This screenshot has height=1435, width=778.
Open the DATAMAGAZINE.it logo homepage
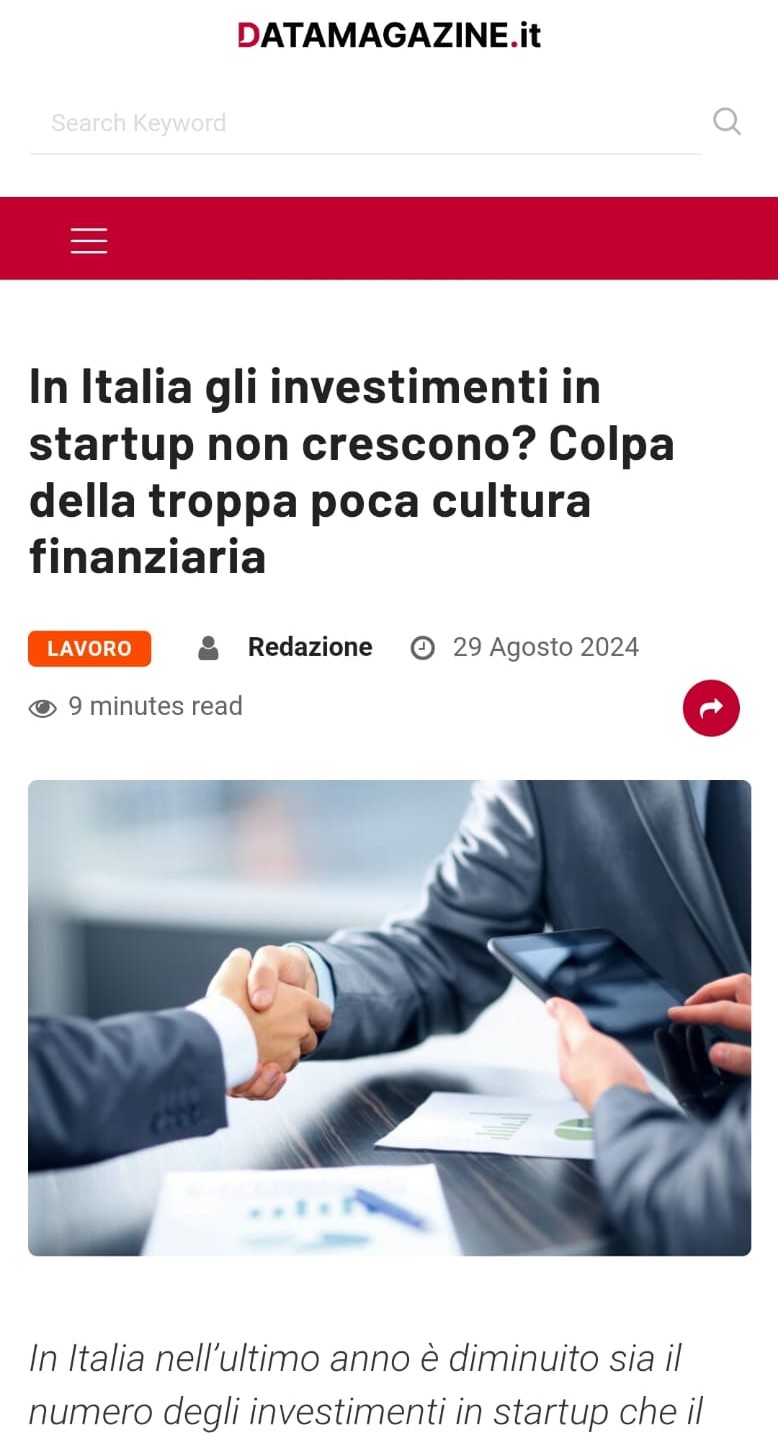pos(389,35)
